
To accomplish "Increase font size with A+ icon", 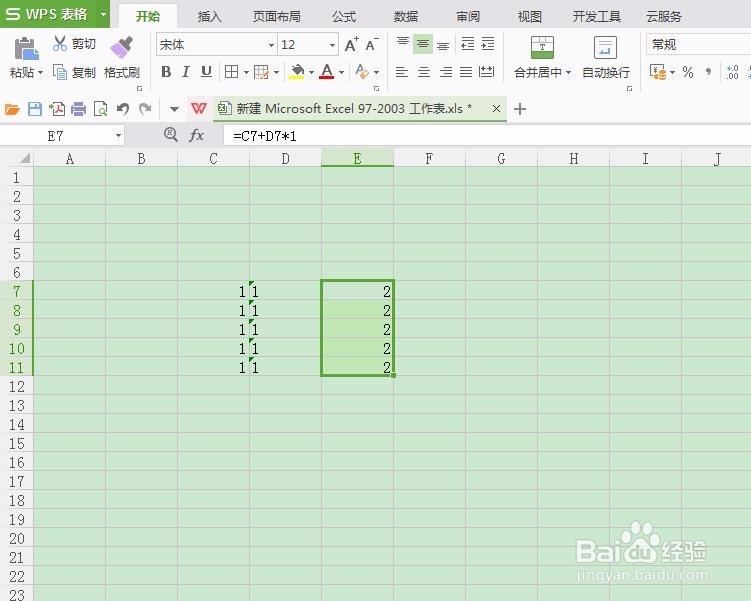I will (x=352, y=45).
